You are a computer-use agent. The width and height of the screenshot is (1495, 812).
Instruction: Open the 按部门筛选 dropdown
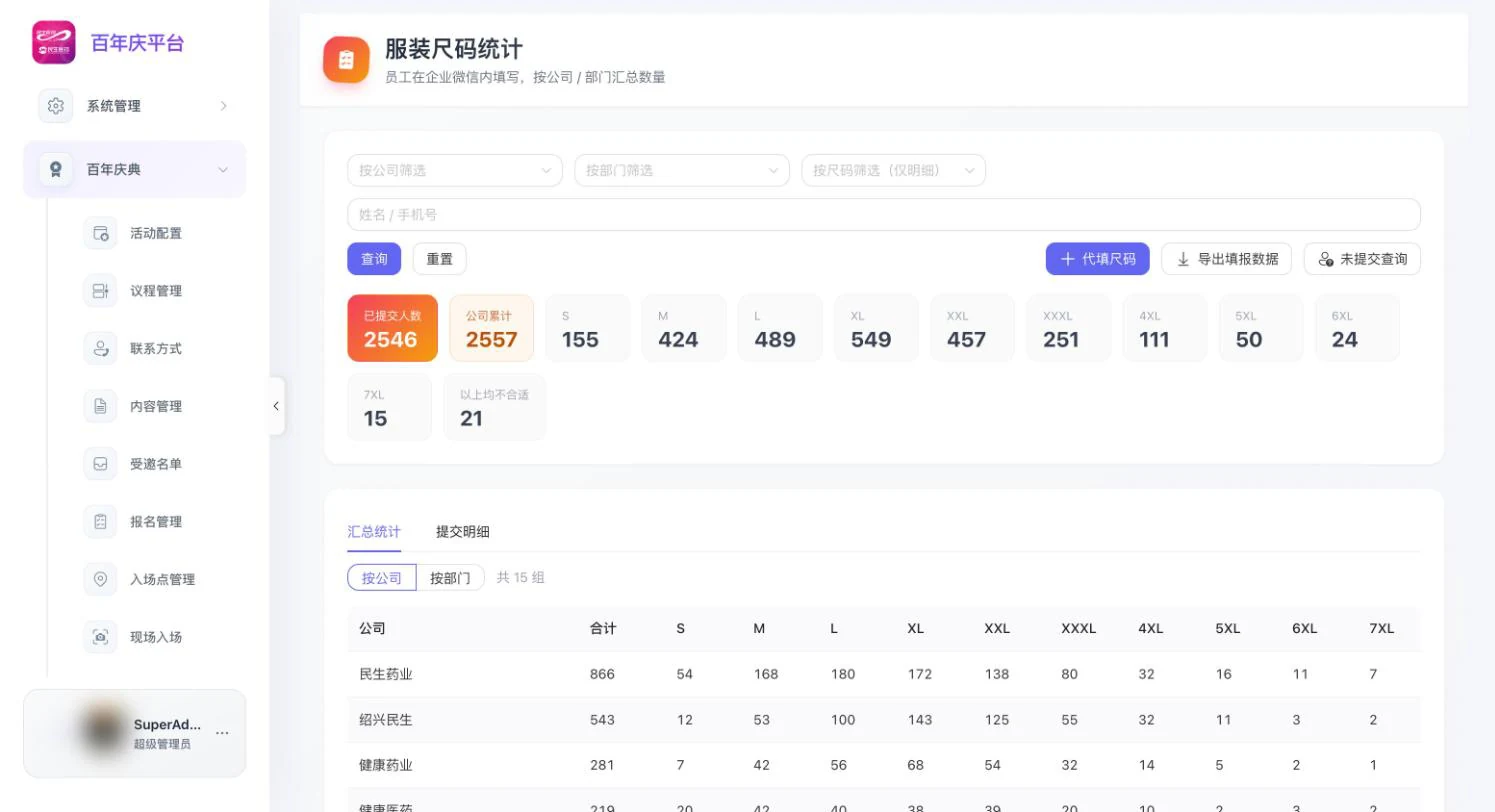click(682, 170)
